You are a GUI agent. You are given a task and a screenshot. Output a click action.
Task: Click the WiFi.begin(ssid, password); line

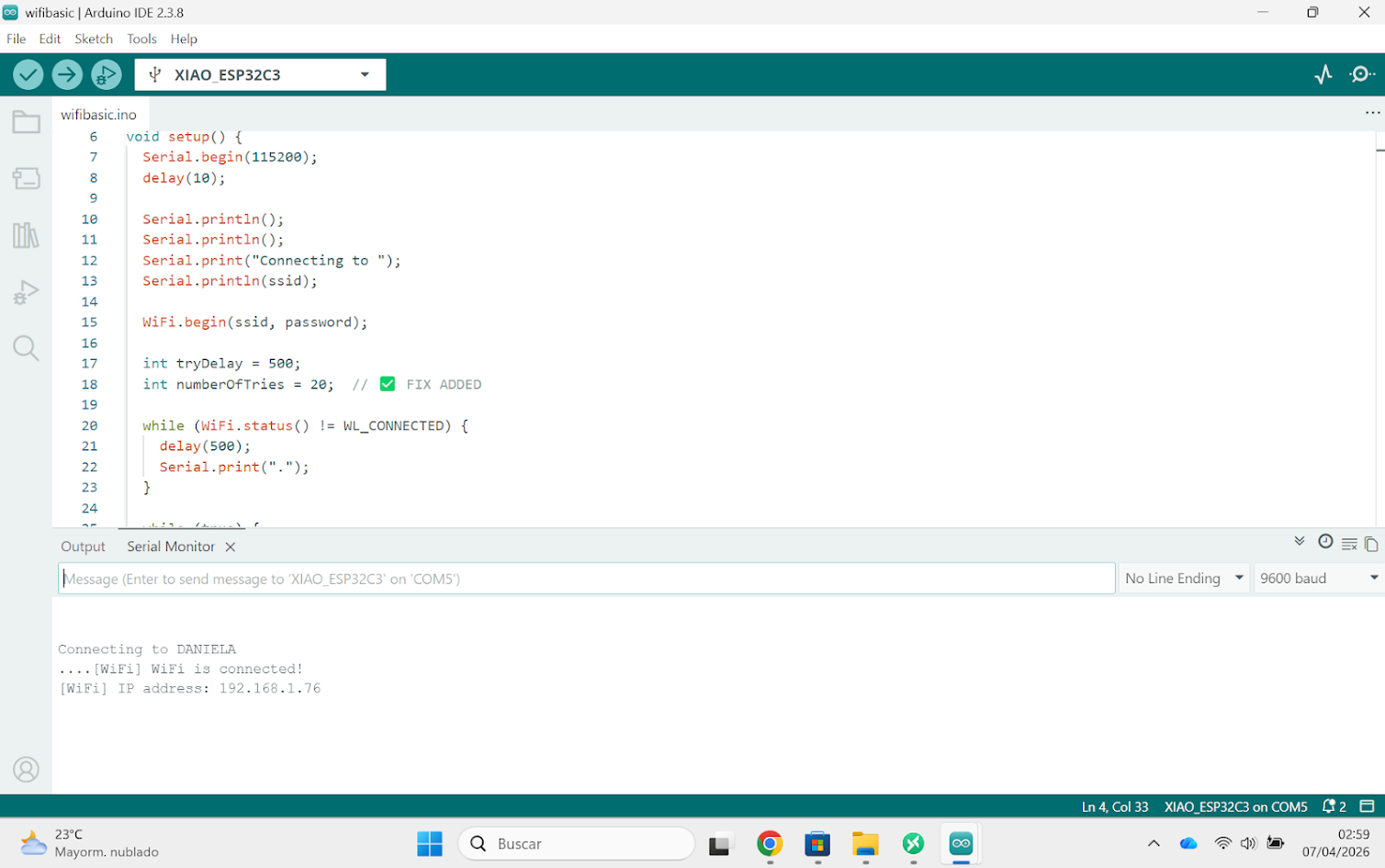click(254, 322)
